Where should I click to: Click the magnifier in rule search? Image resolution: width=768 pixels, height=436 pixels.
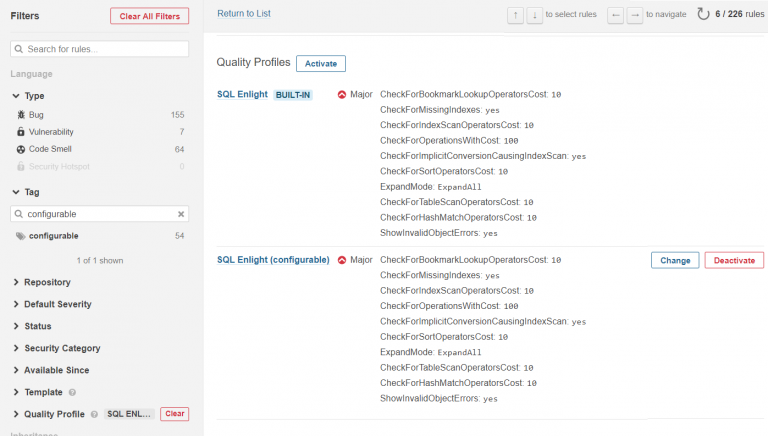(x=19, y=49)
